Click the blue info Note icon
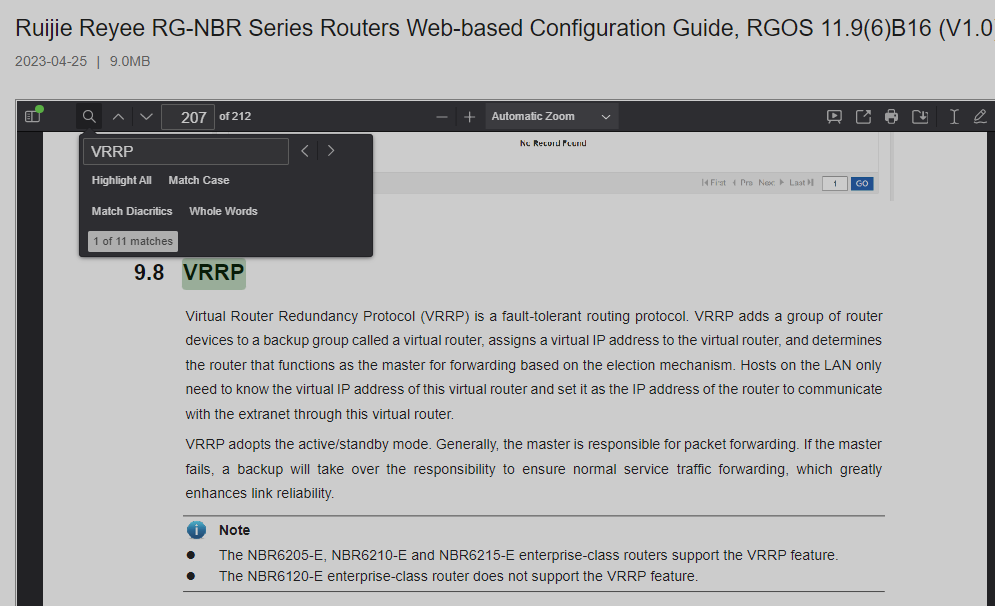Image resolution: width=995 pixels, height=606 pixels. coord(196,530)
